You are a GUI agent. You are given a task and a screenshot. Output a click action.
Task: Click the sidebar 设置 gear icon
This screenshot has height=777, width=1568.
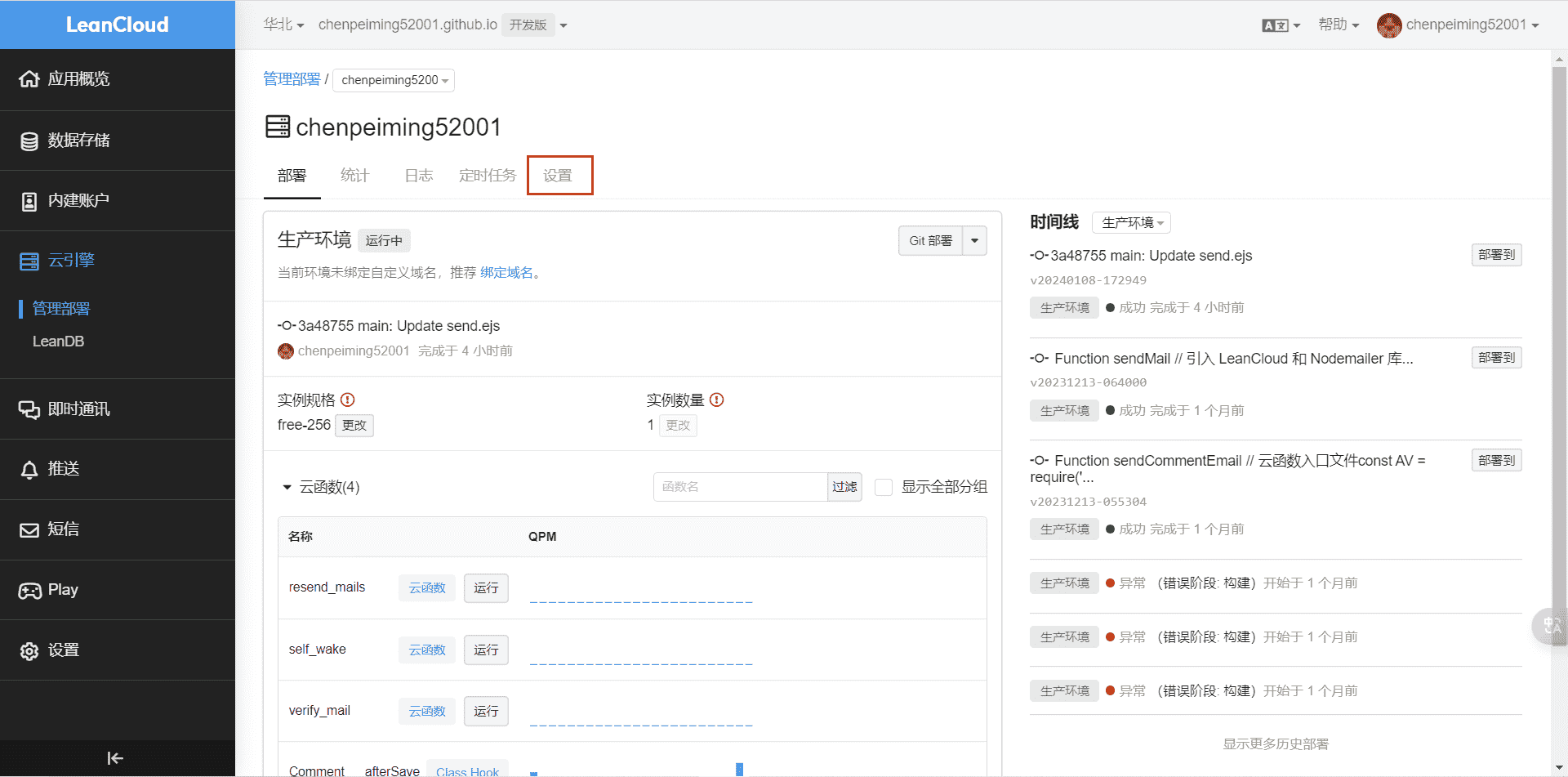tap(29, 650)
